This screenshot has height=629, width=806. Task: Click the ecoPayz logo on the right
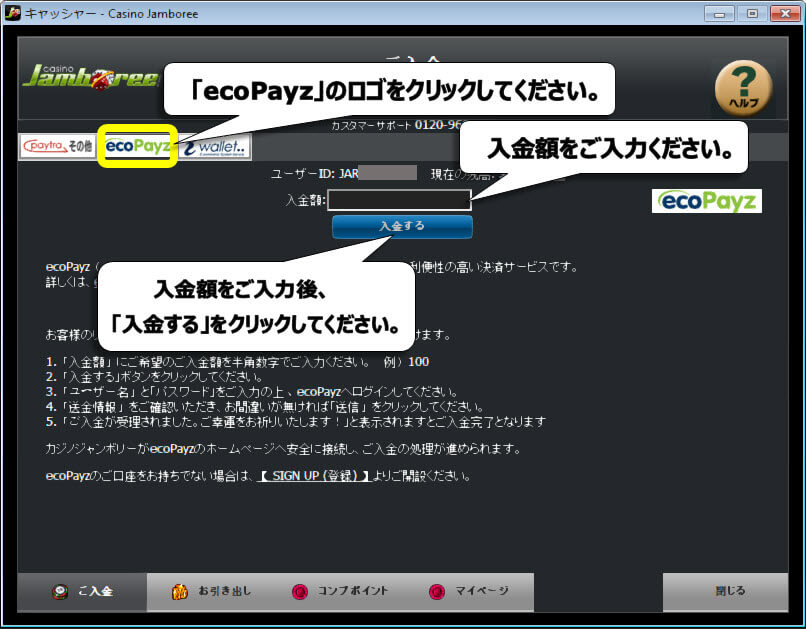[x=707, y=201]
